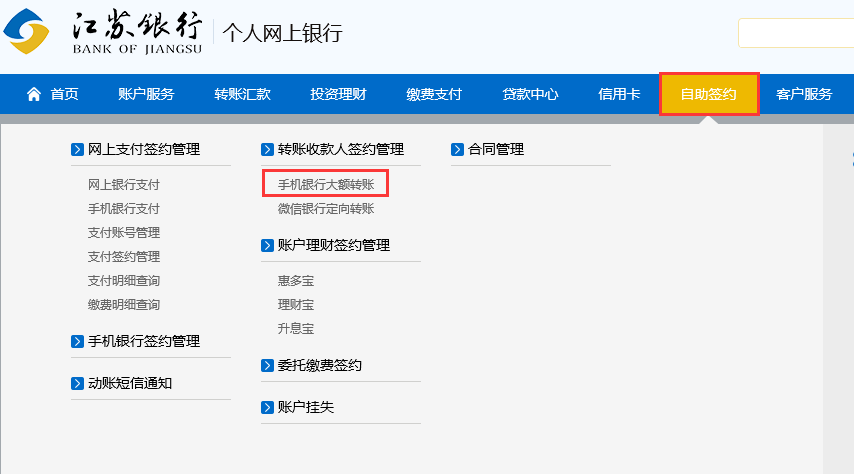This screenshot has height=474, width=854.
Task: Open the 首页 navigation tab
Action: click(64, 94)
